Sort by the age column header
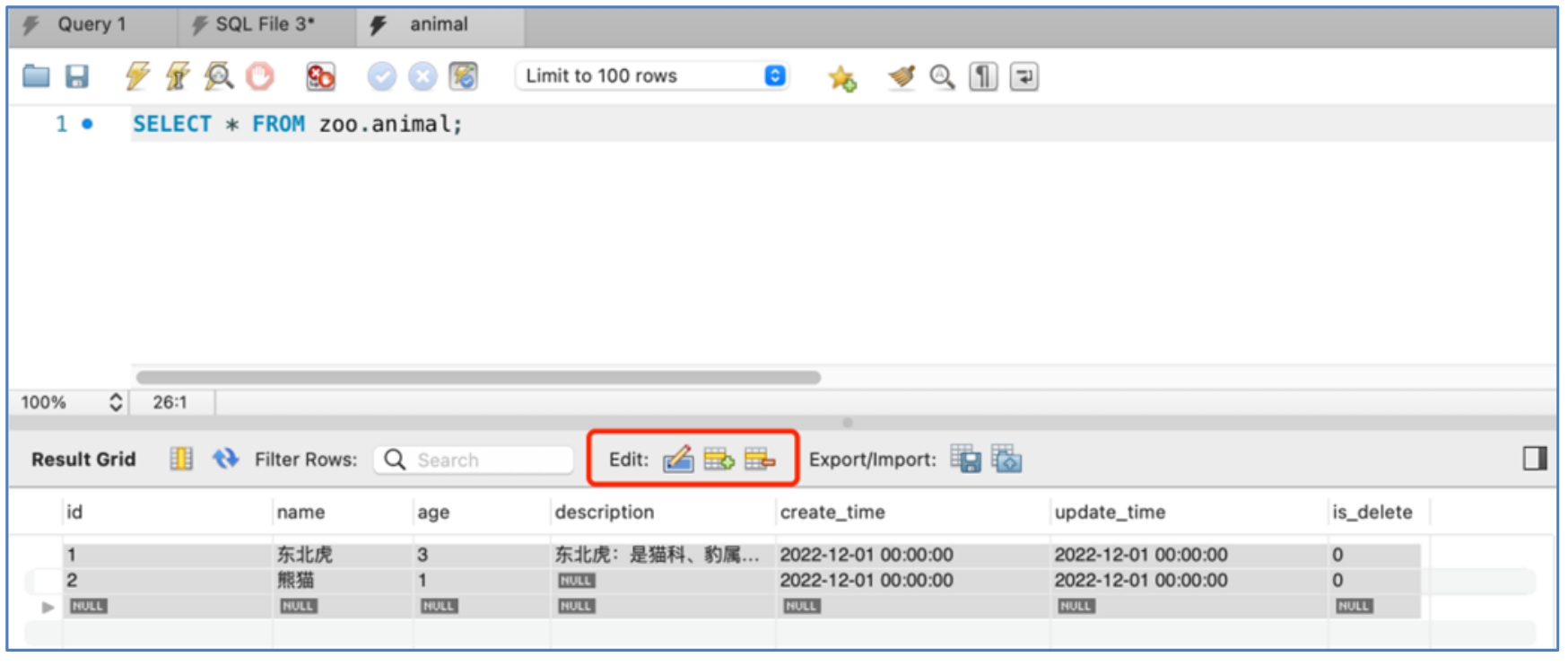This screenshot has height=666, width=1568. click(x=482, y=513)
